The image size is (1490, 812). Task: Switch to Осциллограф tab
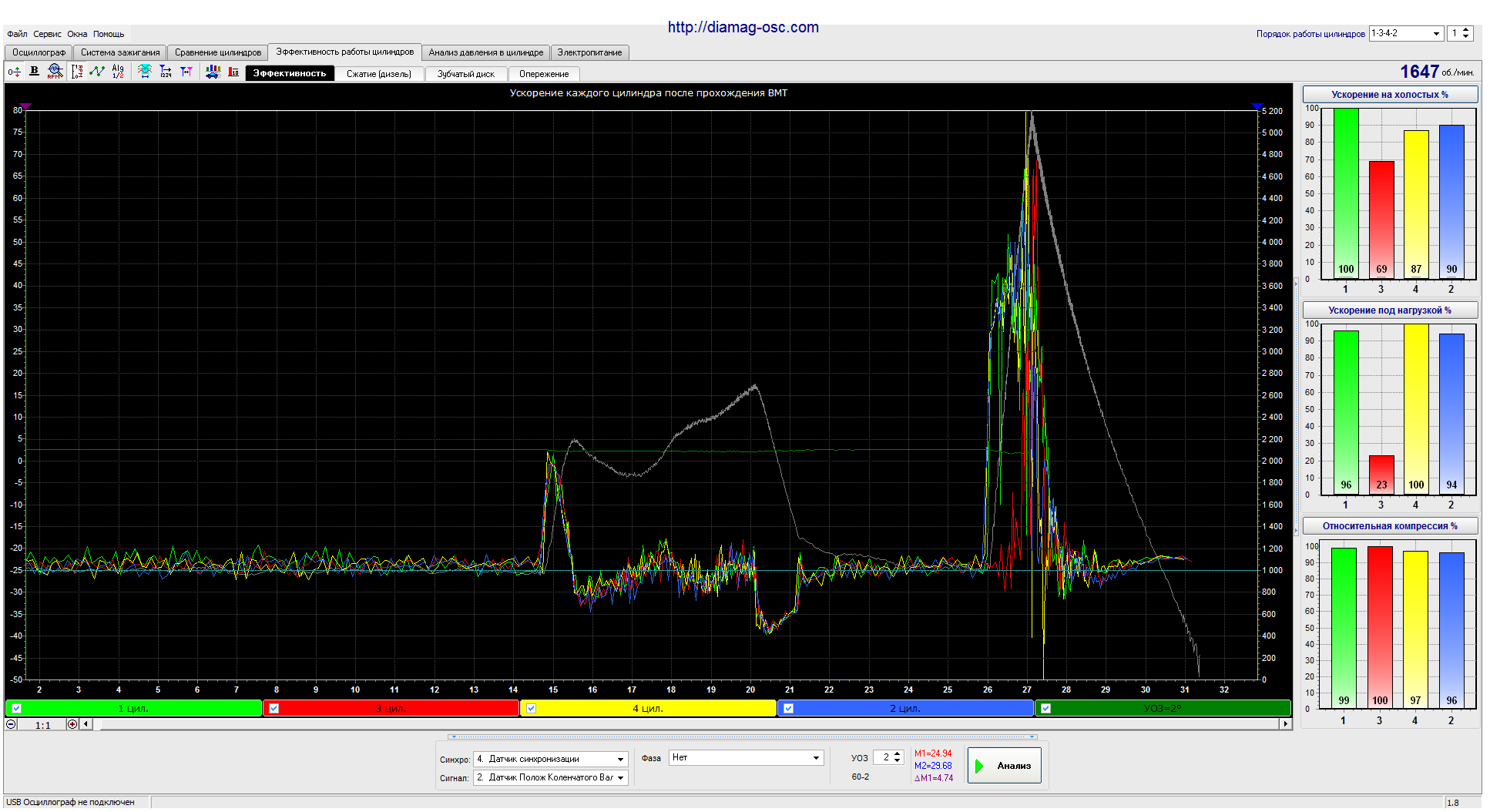click(39, 52)
